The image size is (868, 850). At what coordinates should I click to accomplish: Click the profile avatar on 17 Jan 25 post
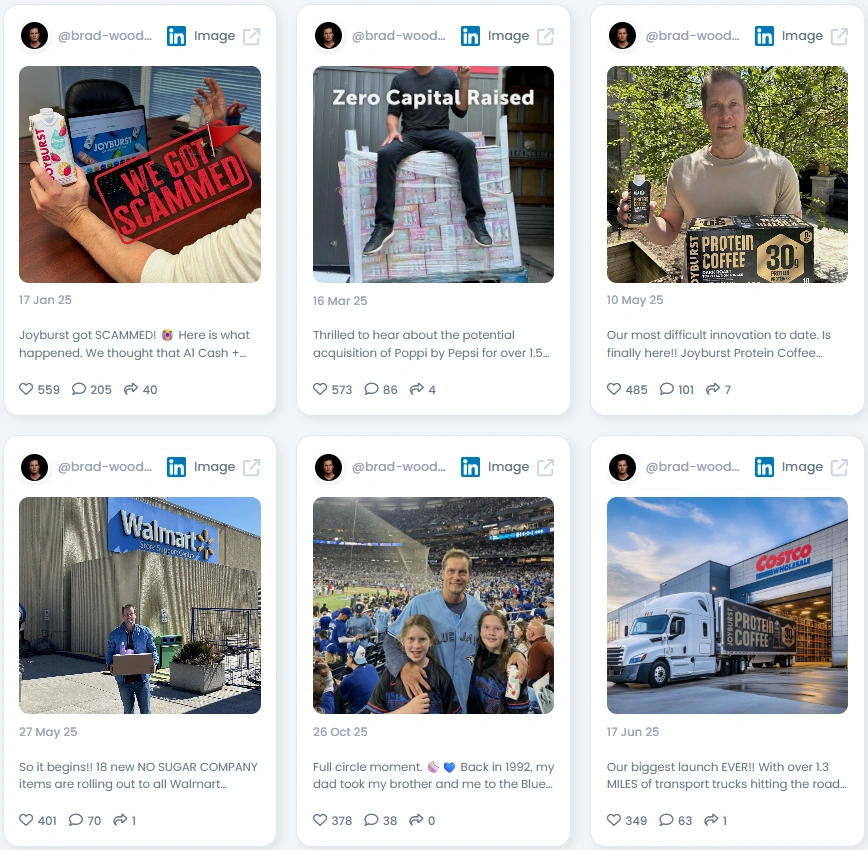click(34, 36)
